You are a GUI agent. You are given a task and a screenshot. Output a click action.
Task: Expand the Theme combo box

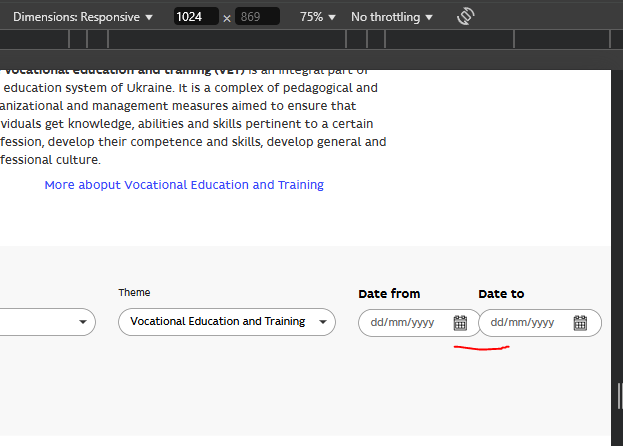point(226,322)
